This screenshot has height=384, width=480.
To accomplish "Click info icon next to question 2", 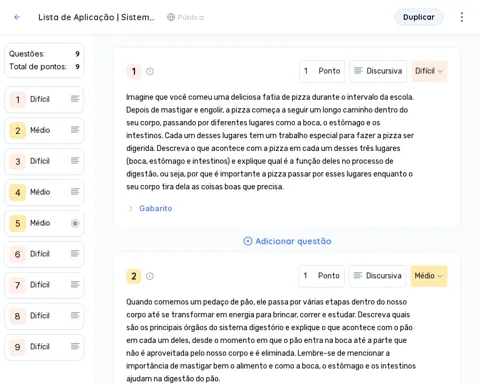I will coord(150,276).
